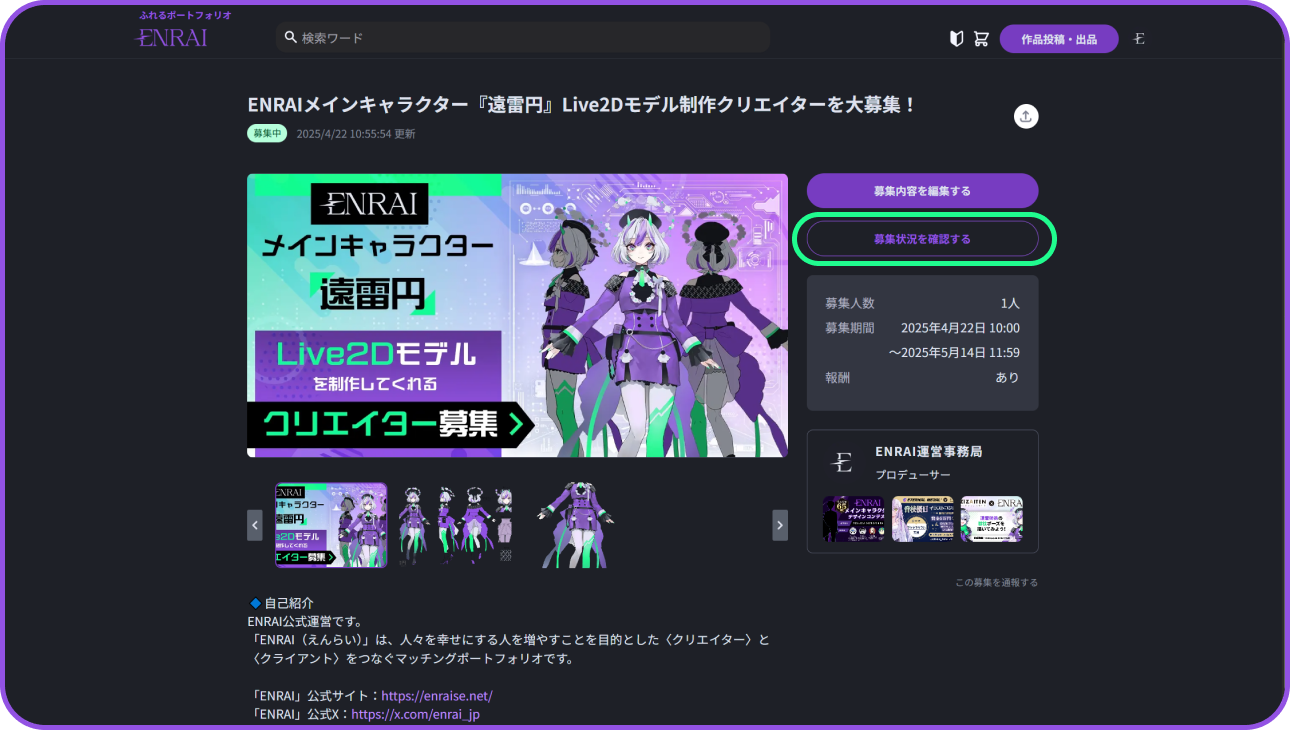This screenshot has height=730, width=1290.
Task: Click the start date 2025年4月22日 10:00
Action: point(960,328)
